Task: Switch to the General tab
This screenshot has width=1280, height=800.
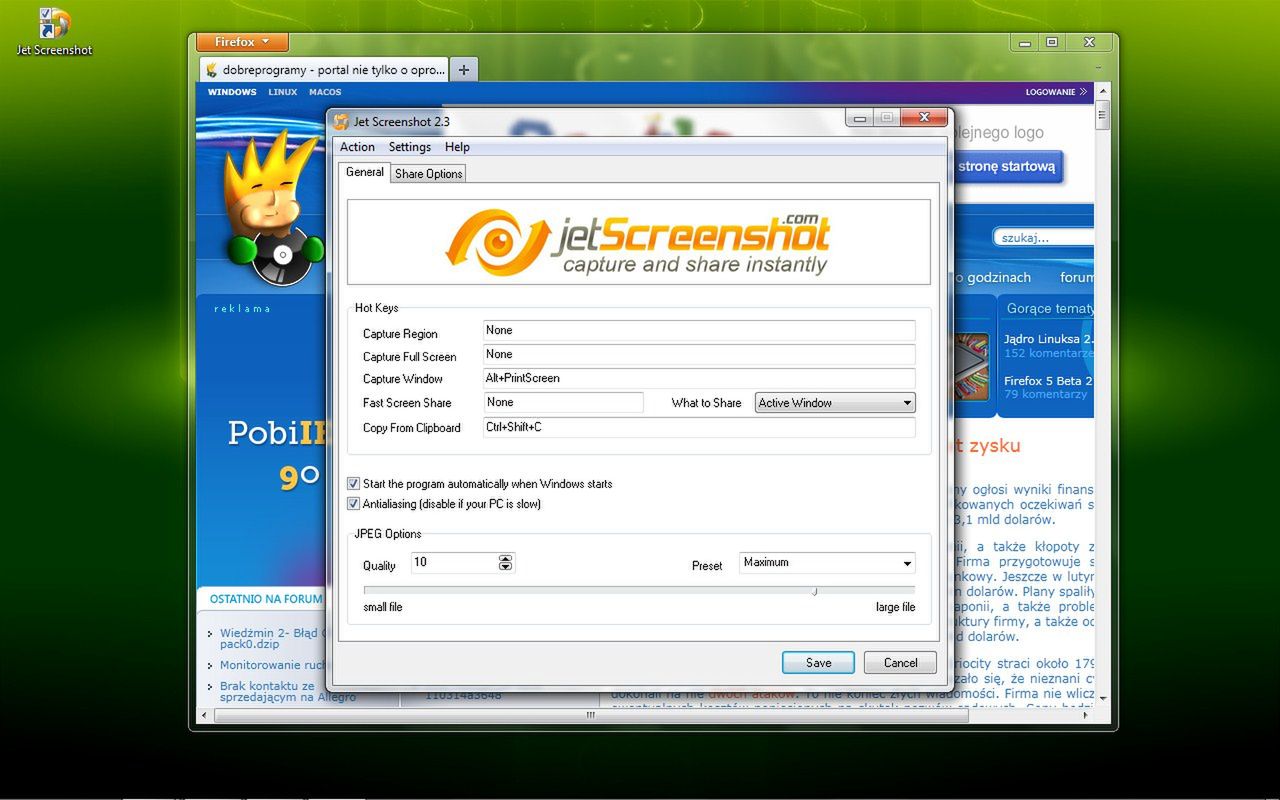Action: (x=365, y=172)
